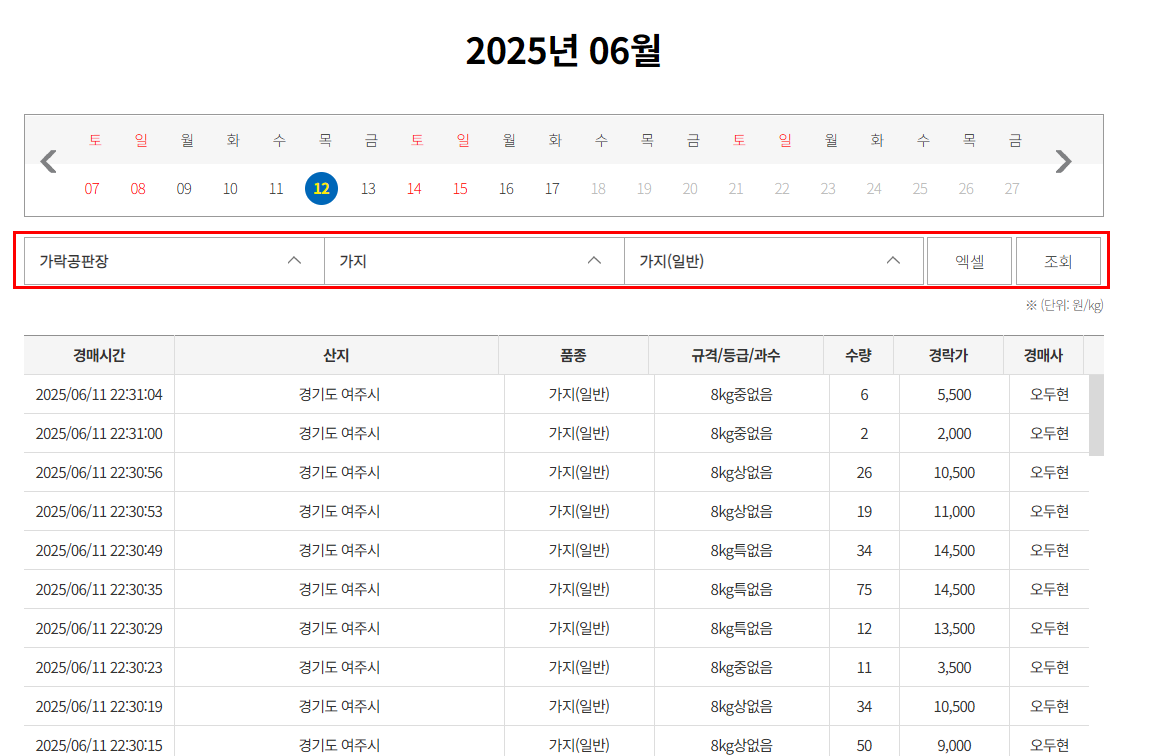
Task: Click the 품종 column header
Action: [x=574, y=355]
